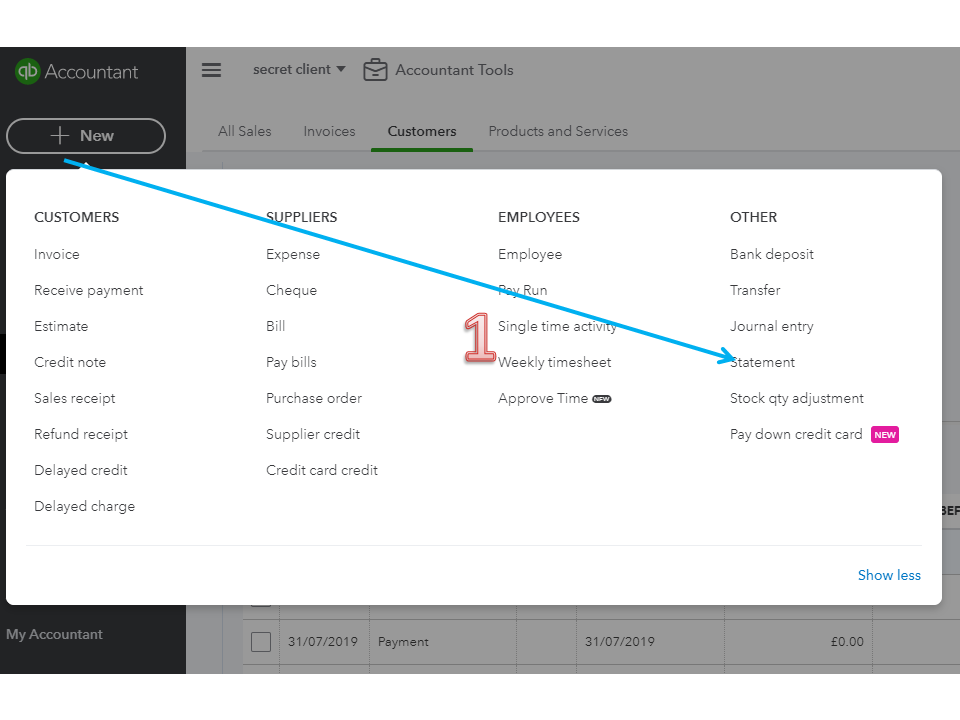960x720 pixels.
Task: Switch to the All Sales tab
Action: [x=245, y=131]
